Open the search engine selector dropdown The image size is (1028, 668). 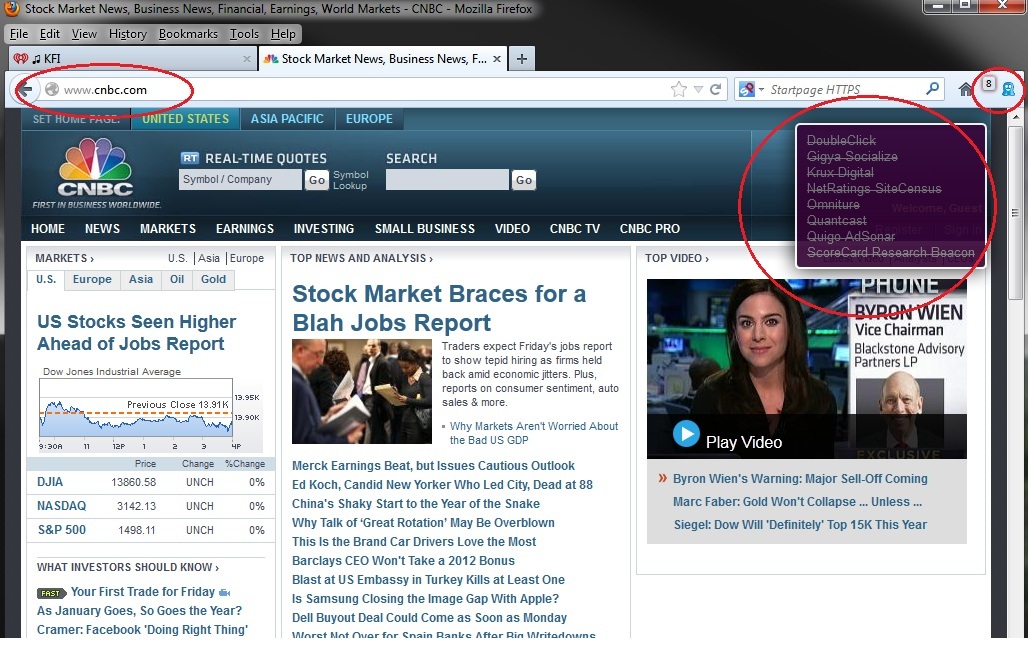point(751,89)
